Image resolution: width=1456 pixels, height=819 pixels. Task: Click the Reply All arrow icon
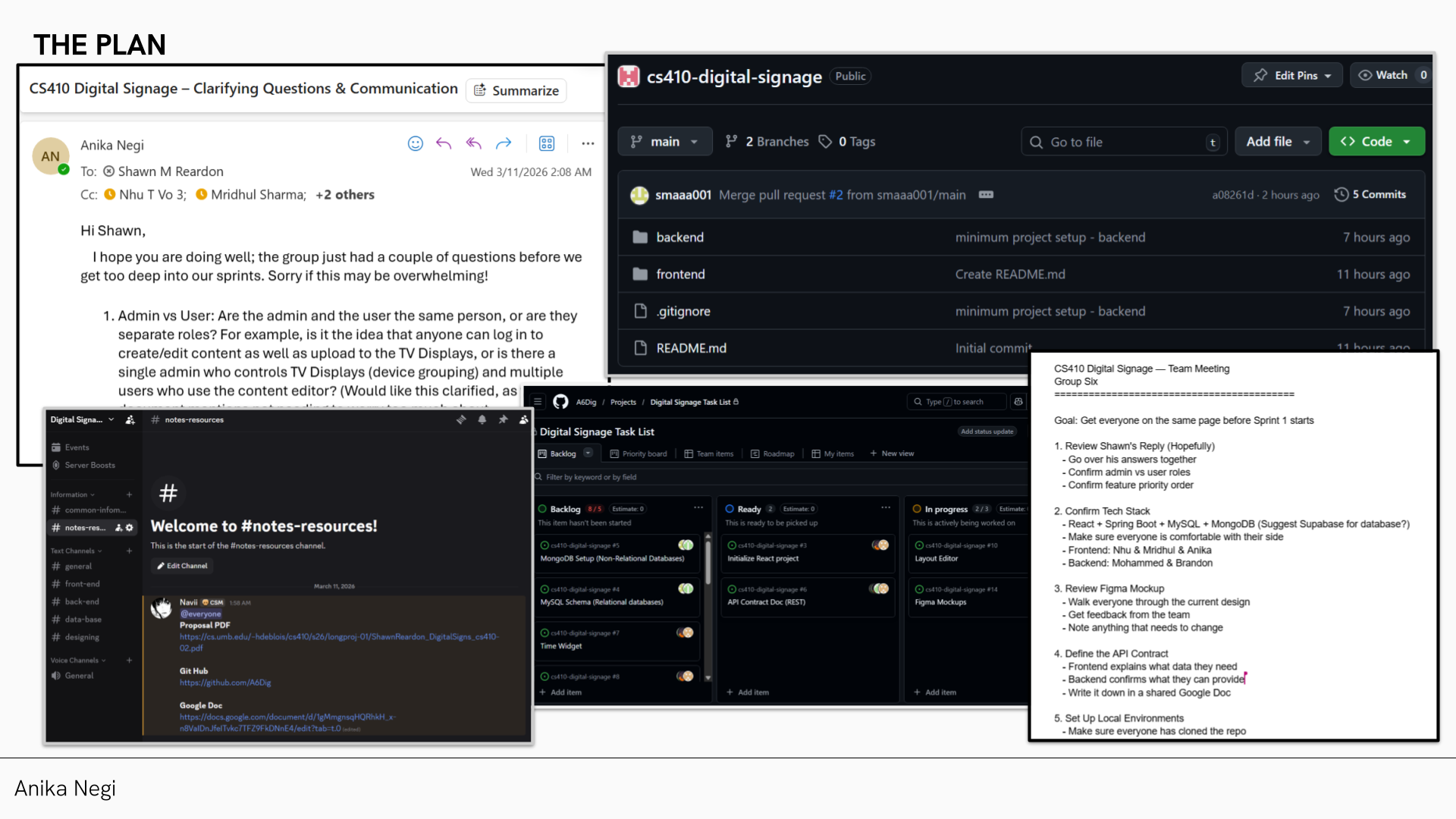point(474,143)
